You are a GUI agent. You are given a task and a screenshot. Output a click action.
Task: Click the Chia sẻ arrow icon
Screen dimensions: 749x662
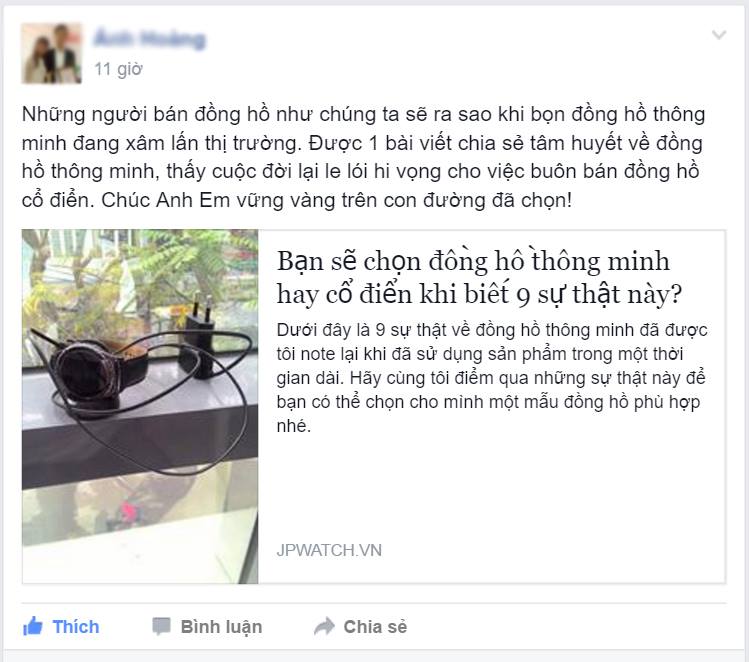[x=324, y=626]
